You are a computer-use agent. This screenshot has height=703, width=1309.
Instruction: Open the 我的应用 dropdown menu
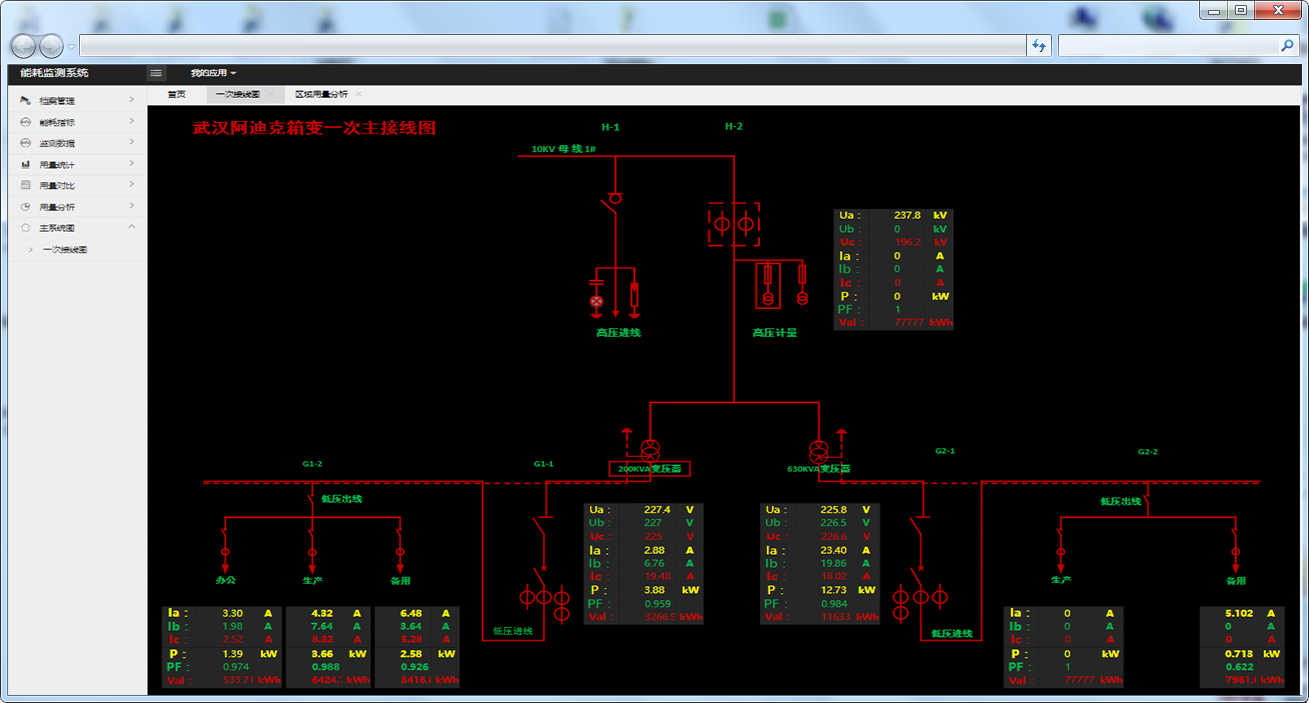(x=213, y=73)
